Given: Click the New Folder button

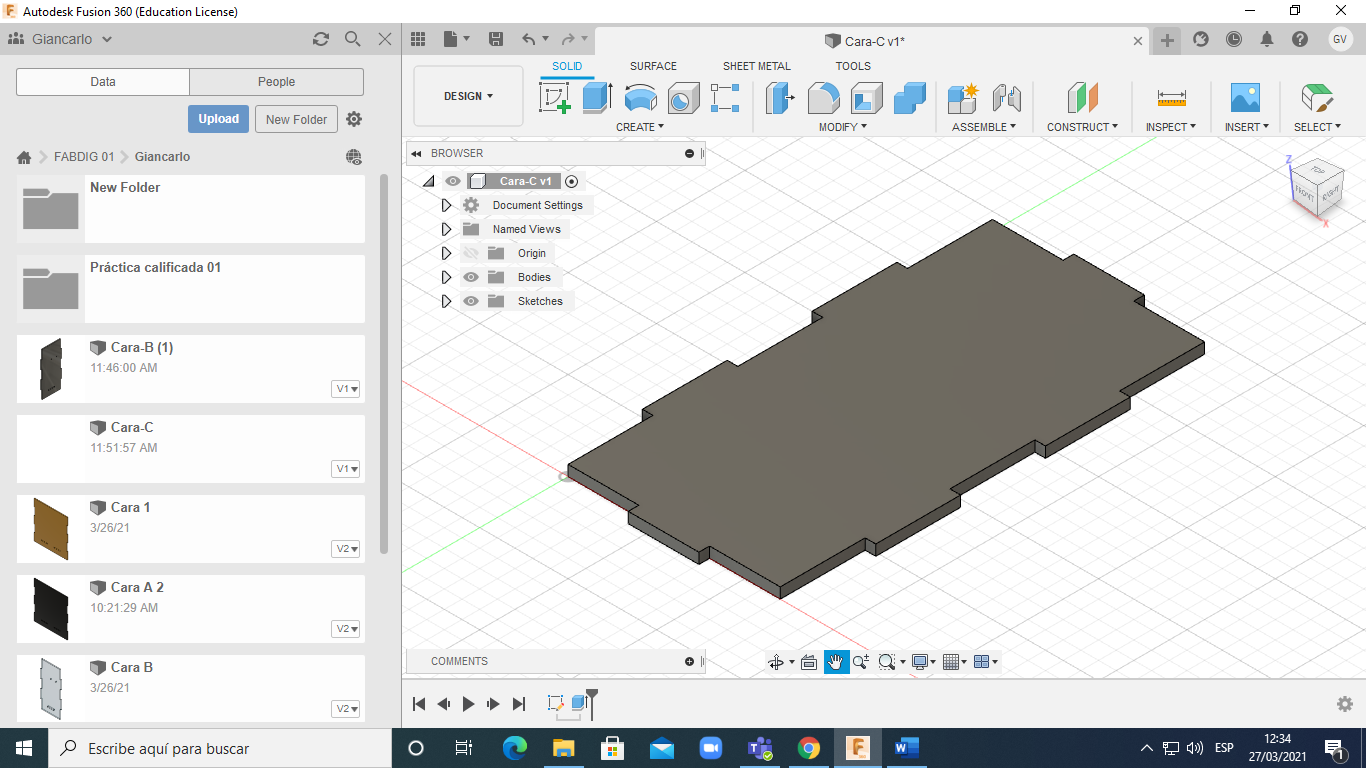Looking at the screenshot, I should (x=296, y=119).
